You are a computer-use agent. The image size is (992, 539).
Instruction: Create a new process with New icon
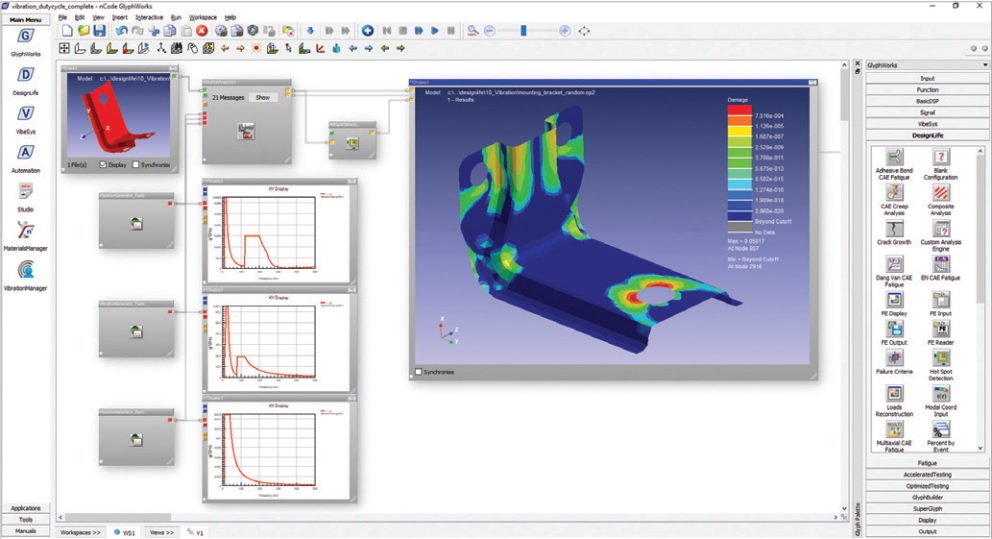[67, 30]
